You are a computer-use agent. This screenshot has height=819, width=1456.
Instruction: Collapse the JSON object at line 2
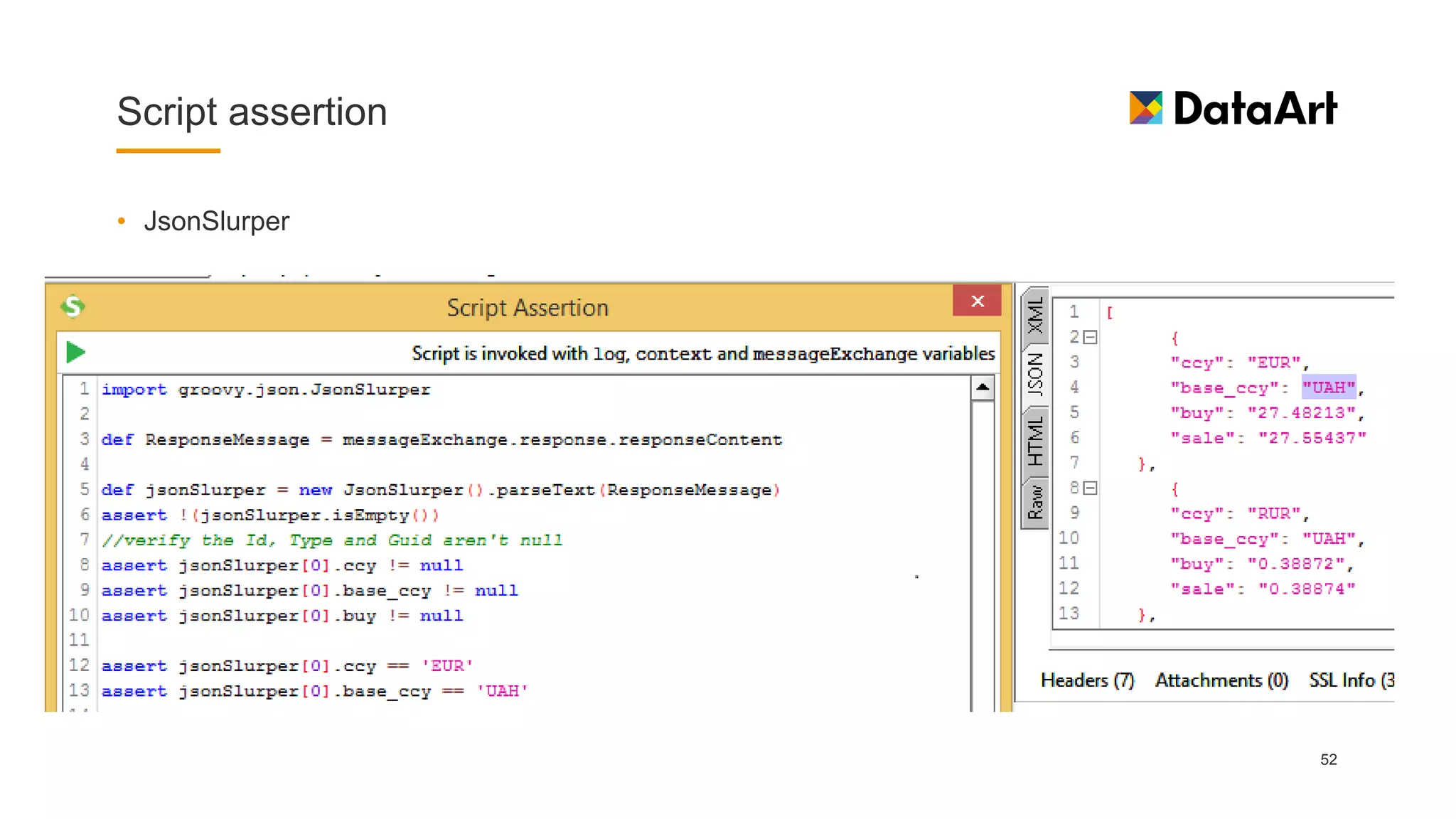click(x=1091, y=337)
